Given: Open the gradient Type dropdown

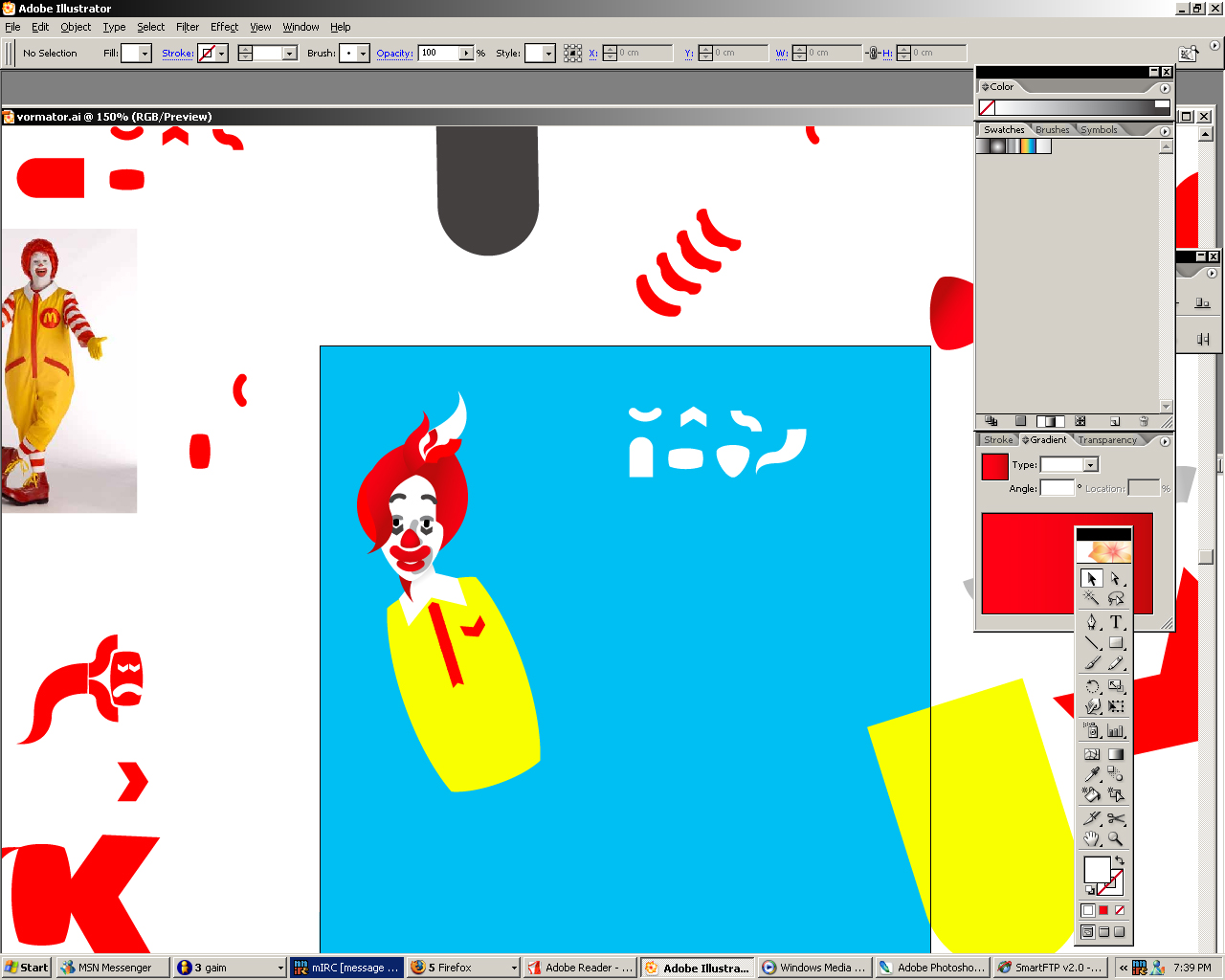Looking at the screenshot, I should 1090,465.
